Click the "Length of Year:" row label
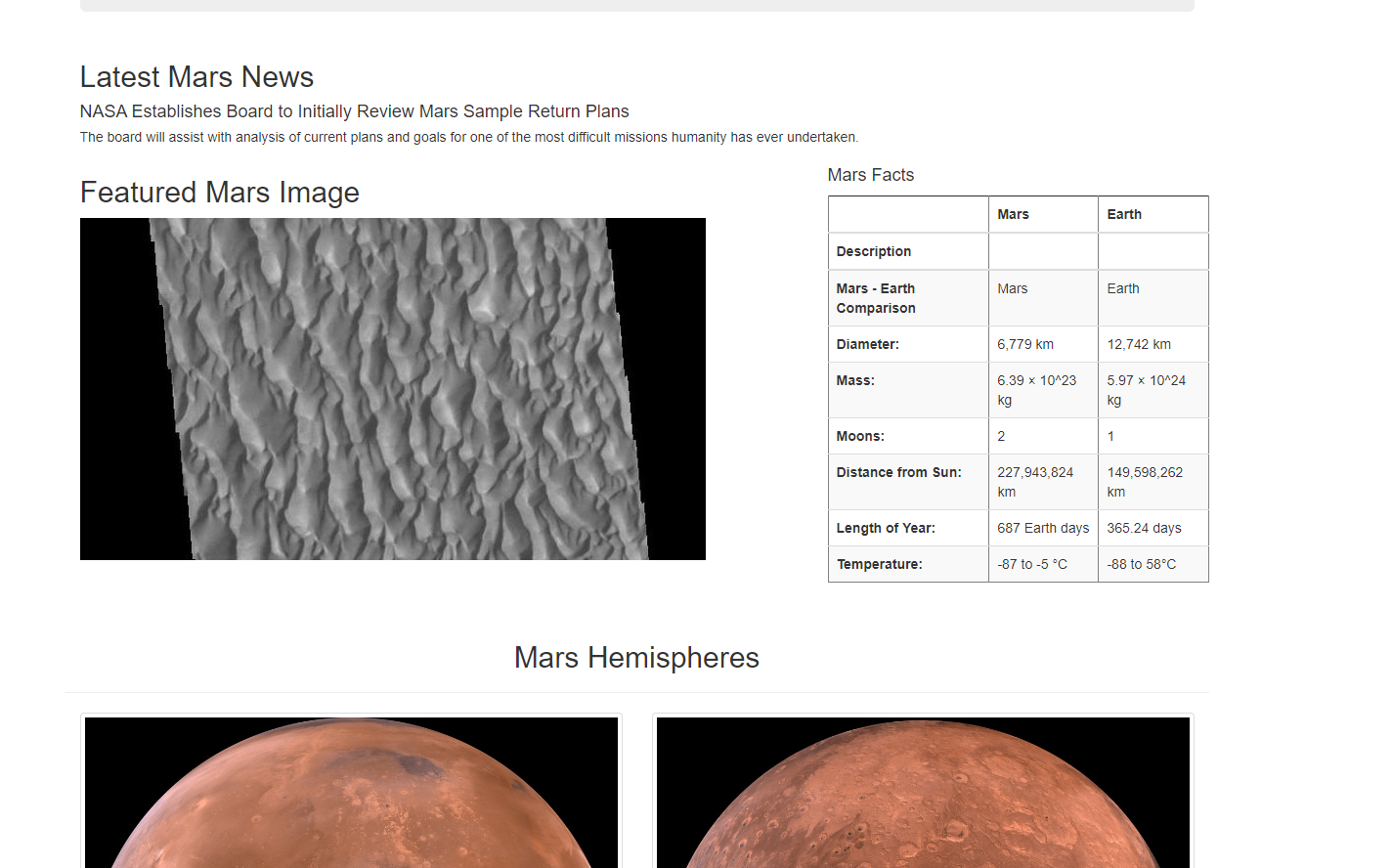The height and width of the screenshot is (868, 1392). tap(886, 528)
